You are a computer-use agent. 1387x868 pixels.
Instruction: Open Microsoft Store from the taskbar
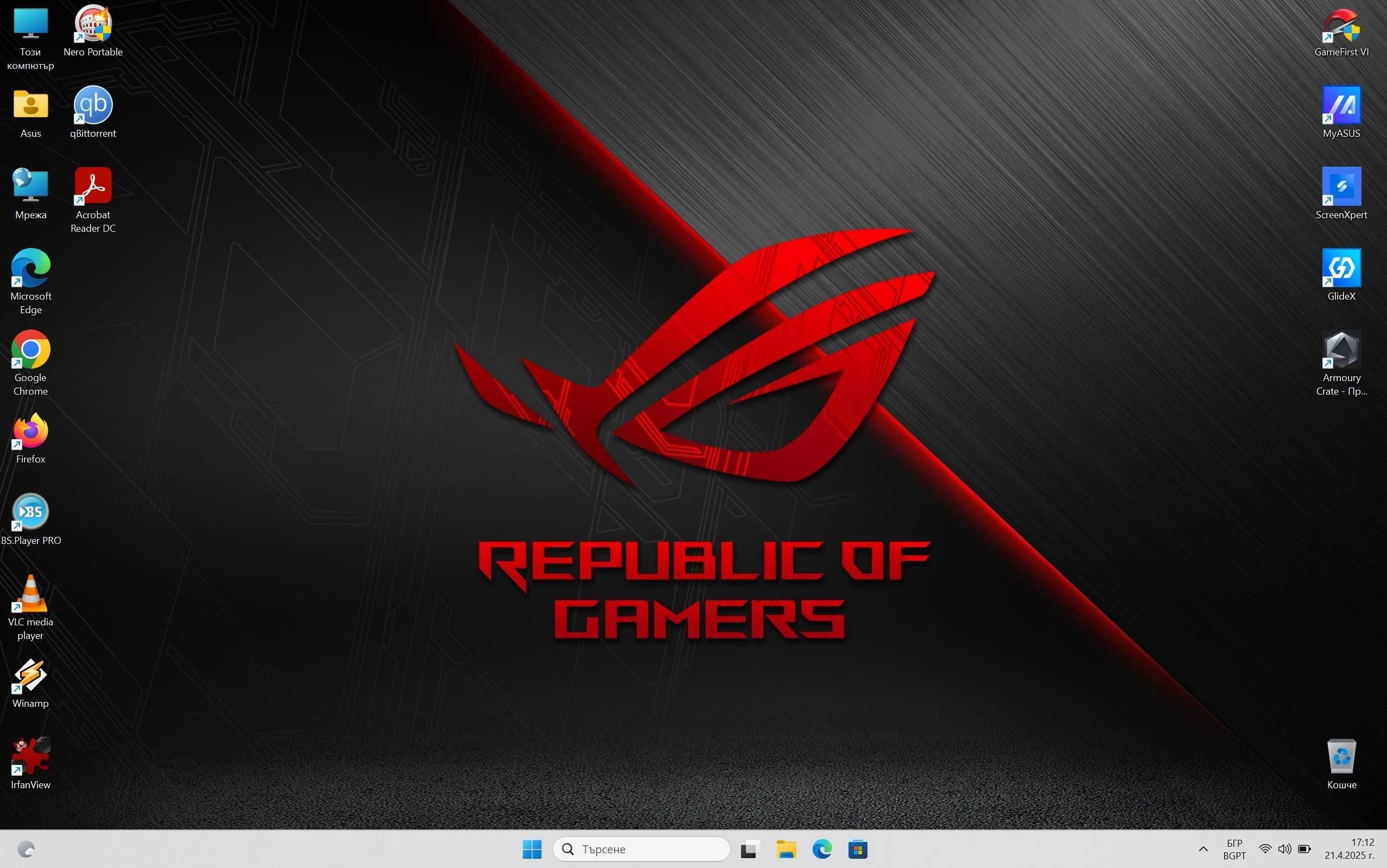[858, 849]
